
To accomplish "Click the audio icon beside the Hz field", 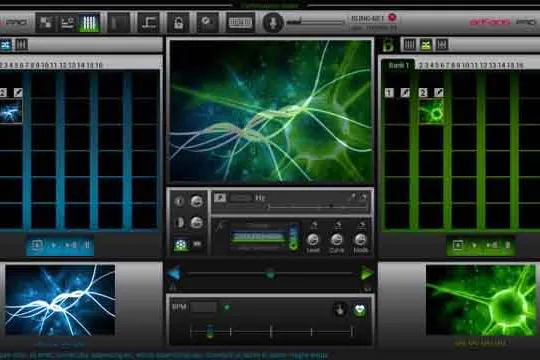I will 220,197.
